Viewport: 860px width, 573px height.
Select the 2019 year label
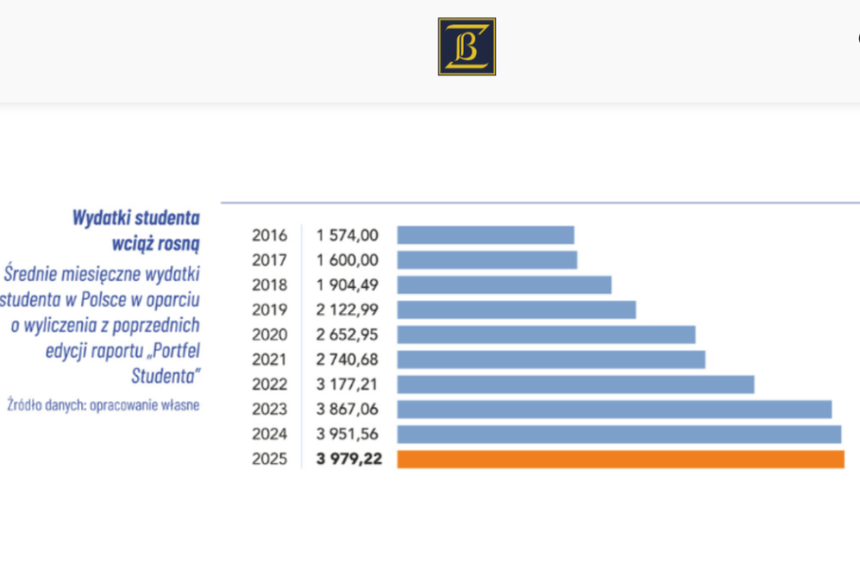click(x=269, y=310)
